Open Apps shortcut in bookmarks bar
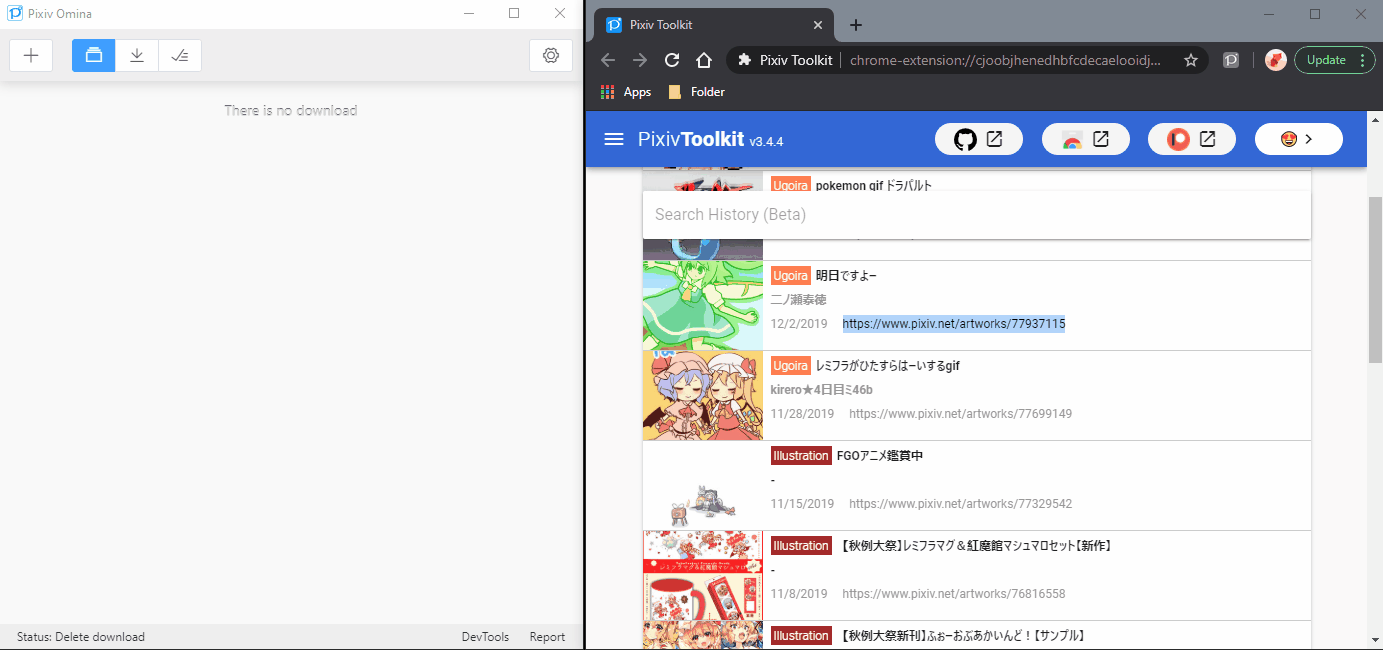The height and width of the screenshot is (650, 1383). (x=626, y=92)
